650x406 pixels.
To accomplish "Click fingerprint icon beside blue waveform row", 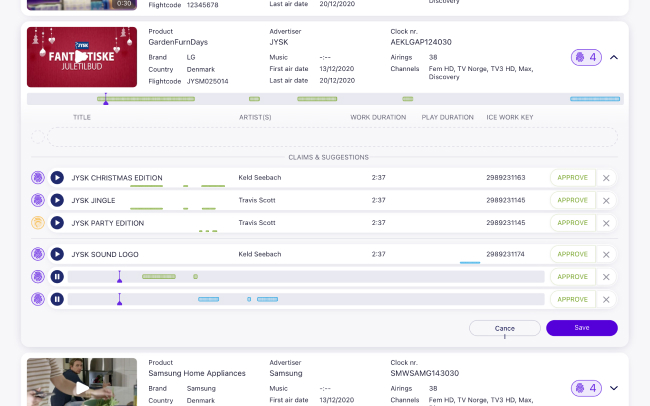I will [x=38, y=299].
